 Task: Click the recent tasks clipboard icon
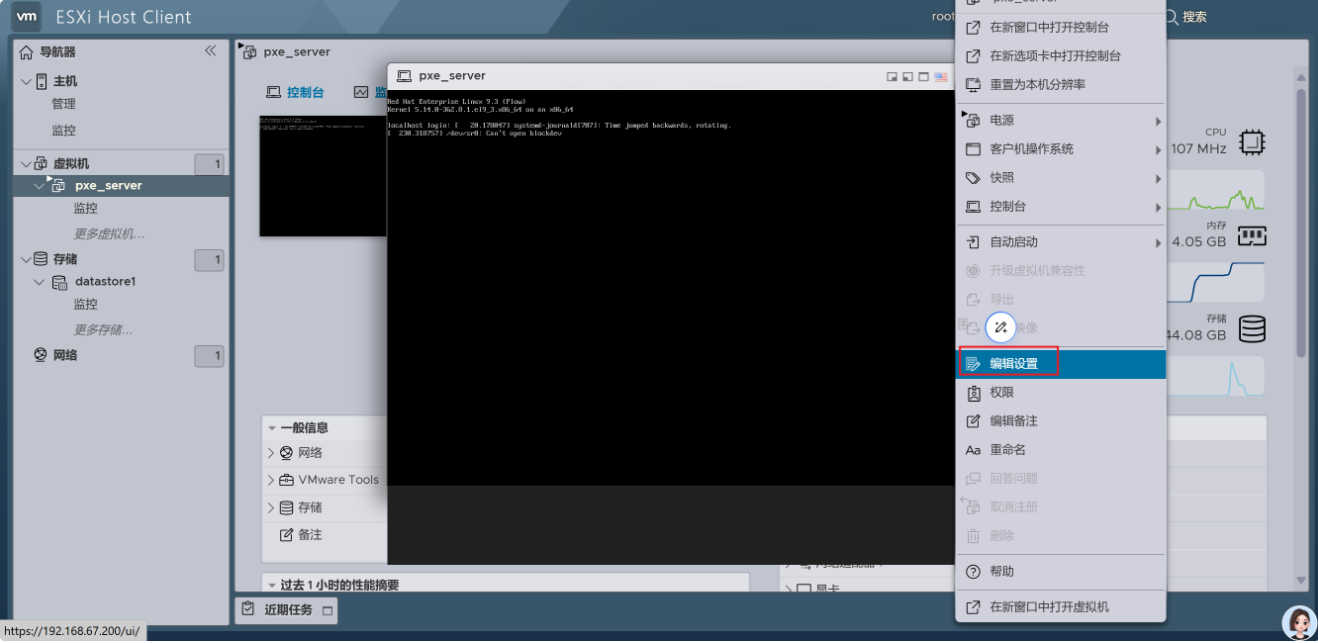click(249, 609)
